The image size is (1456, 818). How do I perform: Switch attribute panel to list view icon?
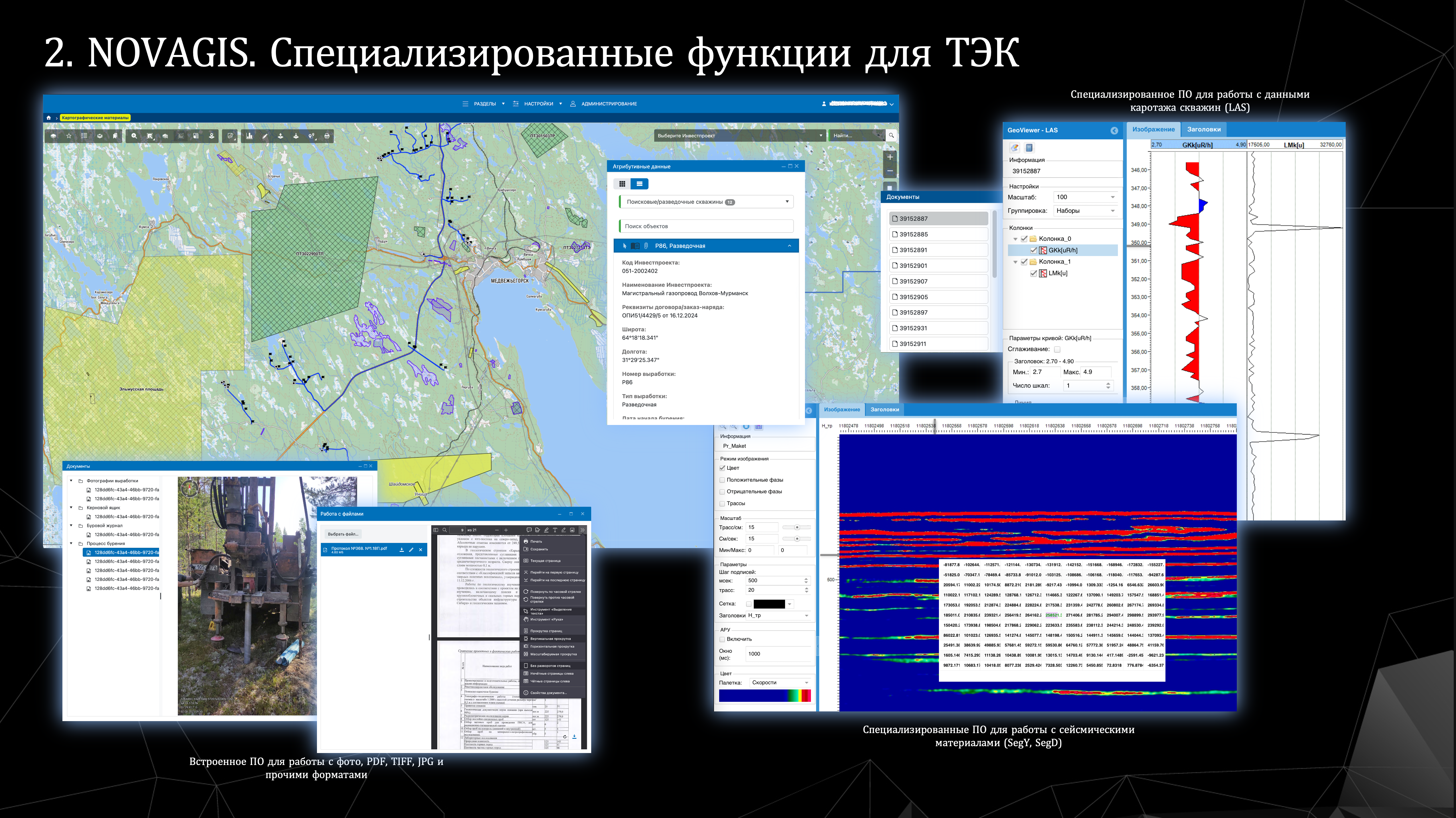pyautogui.click(x=639, y=184)
